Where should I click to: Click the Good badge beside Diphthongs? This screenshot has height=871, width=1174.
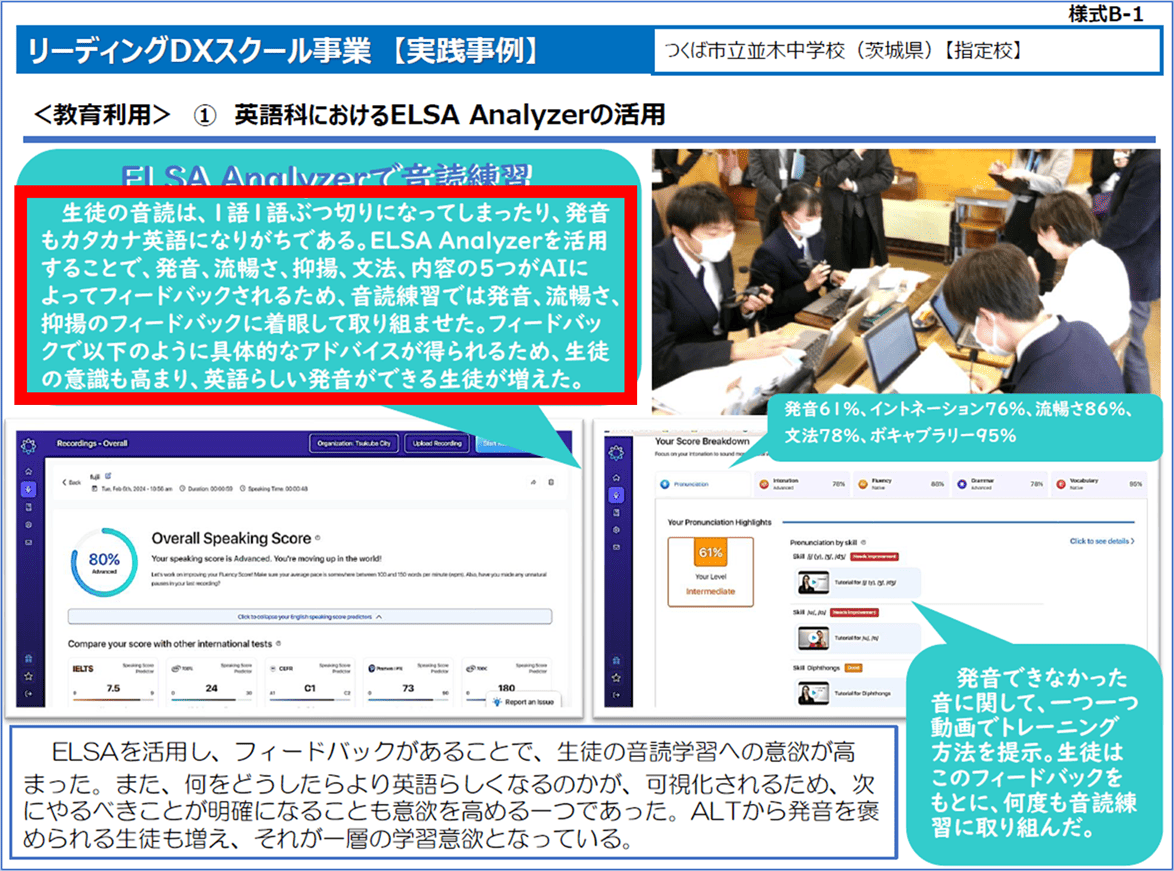854,667
